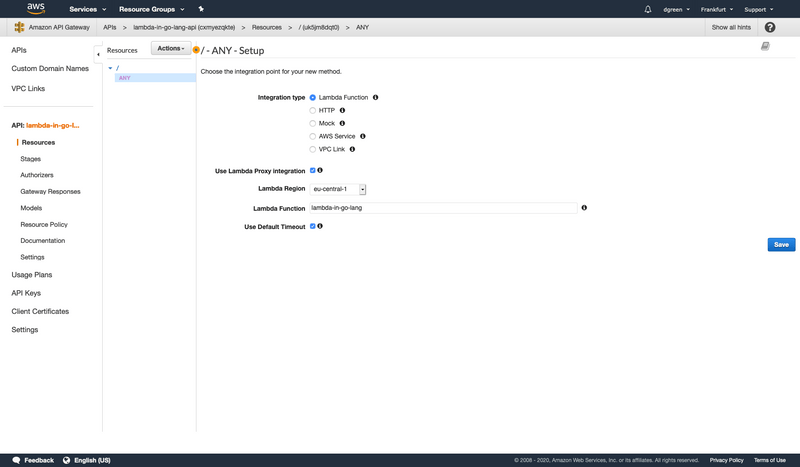
Task: Show info icon next to AWS Service
Action: [363, 136]
